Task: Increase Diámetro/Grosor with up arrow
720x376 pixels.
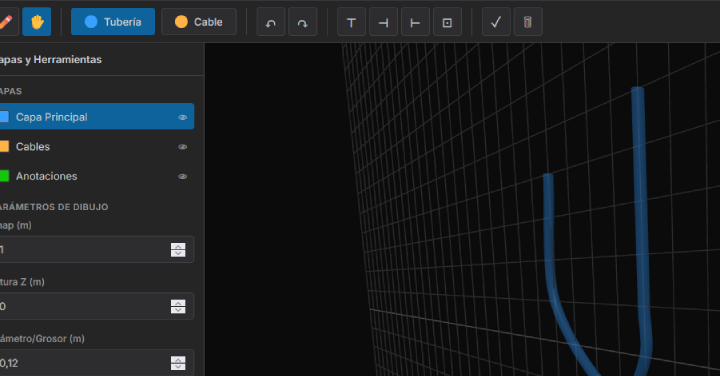Action: 178,359
